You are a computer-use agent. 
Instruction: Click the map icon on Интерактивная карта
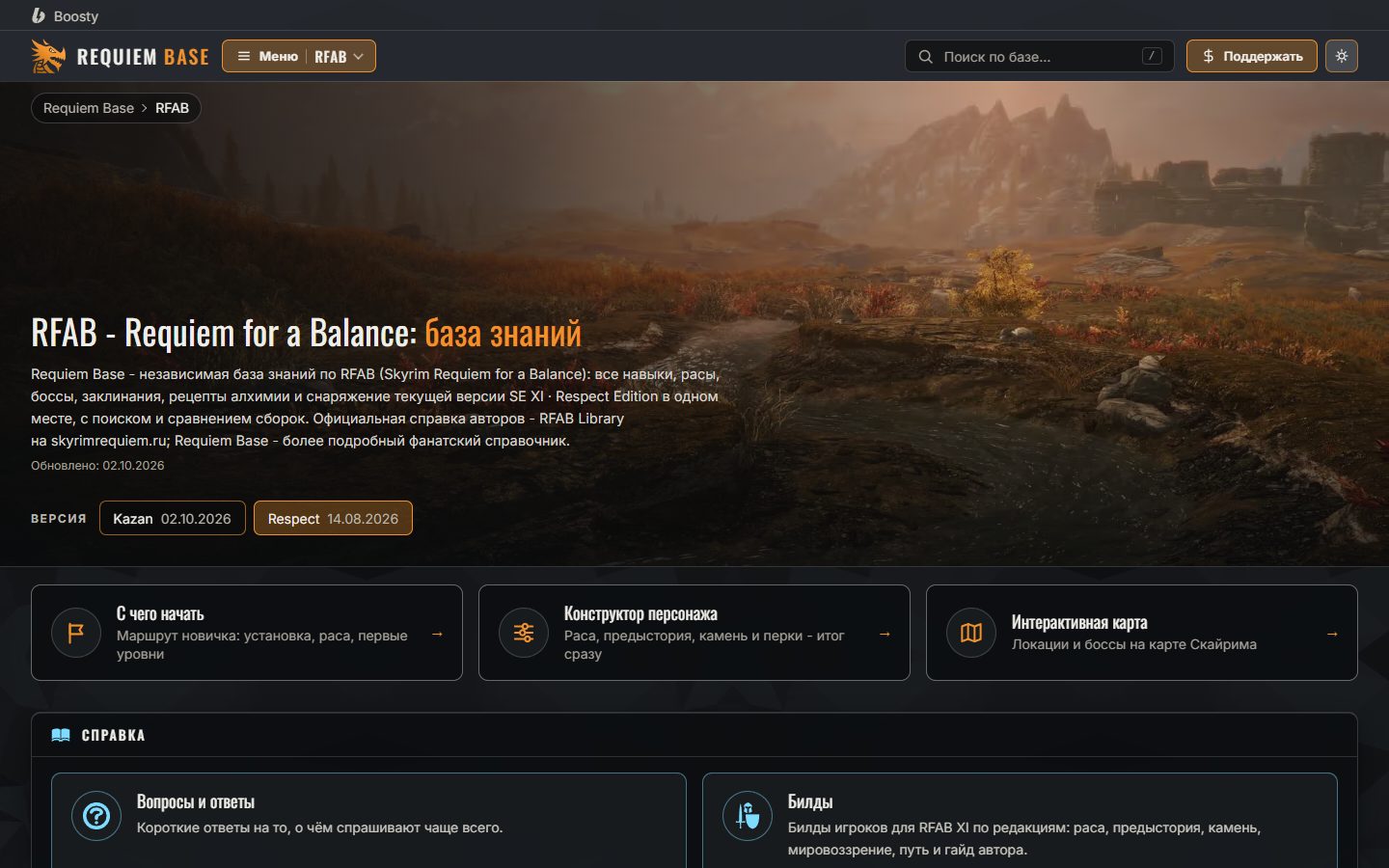click(971, 633)
